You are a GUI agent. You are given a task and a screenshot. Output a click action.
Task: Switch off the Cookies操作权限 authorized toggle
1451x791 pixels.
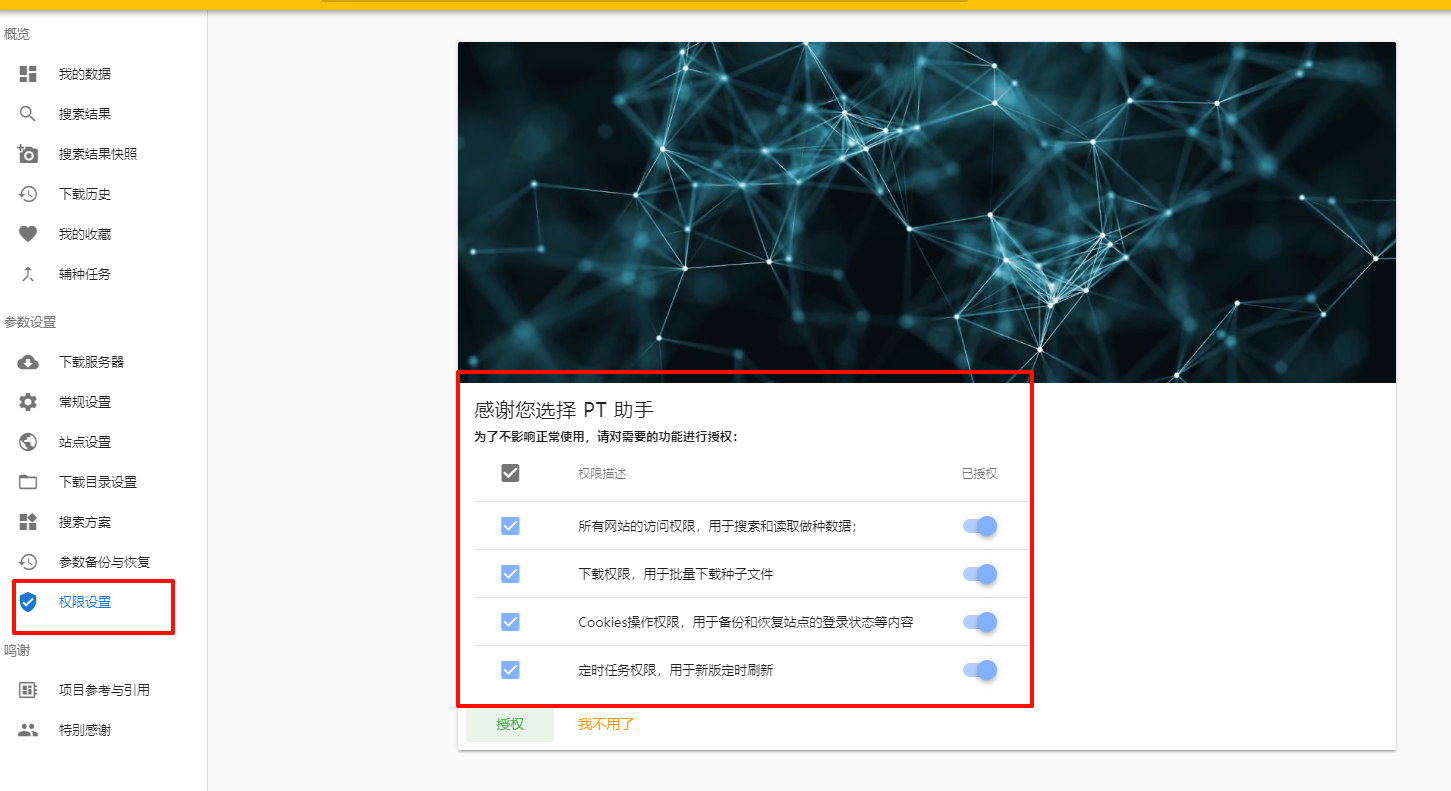coord(980,622)
